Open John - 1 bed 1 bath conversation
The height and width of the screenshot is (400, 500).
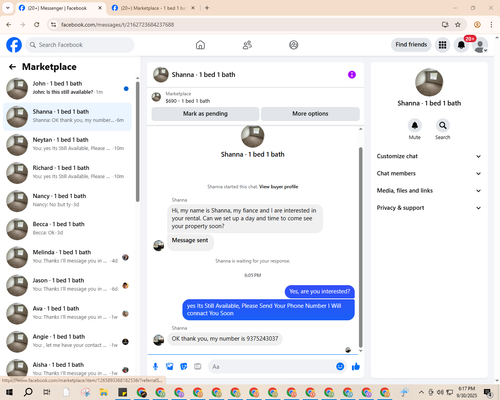click(67, 88)
